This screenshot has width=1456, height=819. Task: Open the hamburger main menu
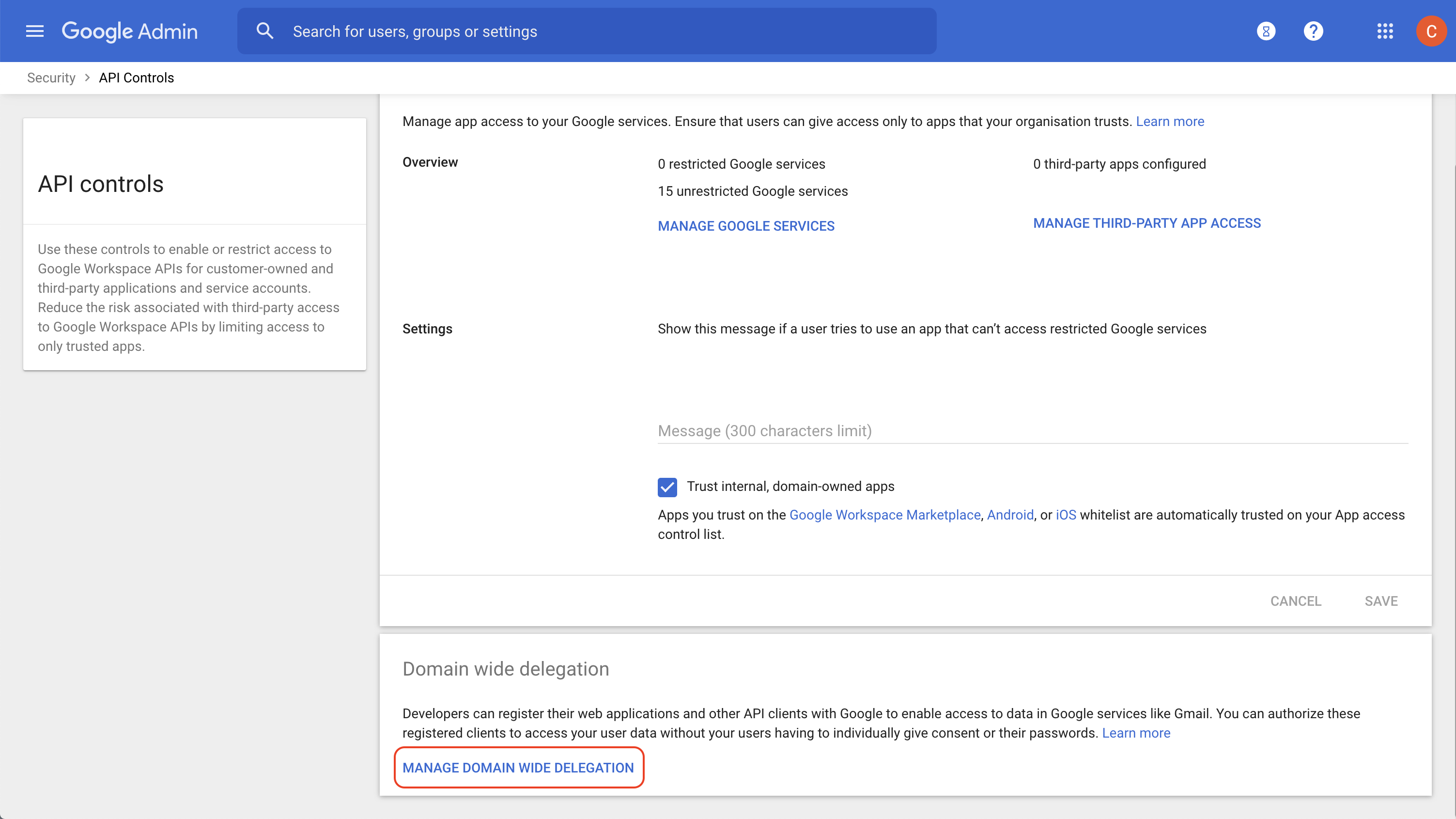coord(34,31)
